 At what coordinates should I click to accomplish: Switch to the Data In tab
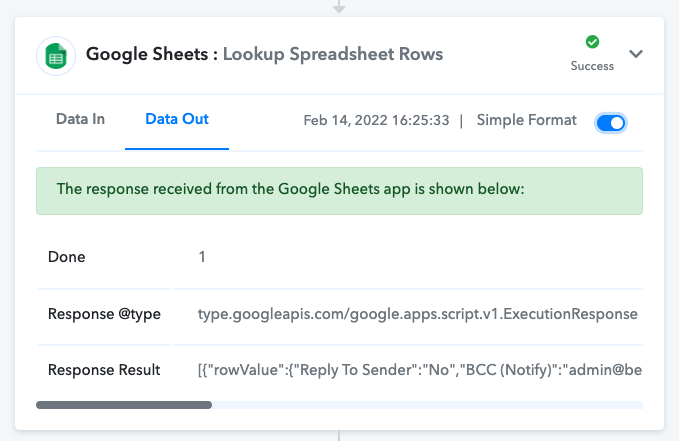click(81, 119)
